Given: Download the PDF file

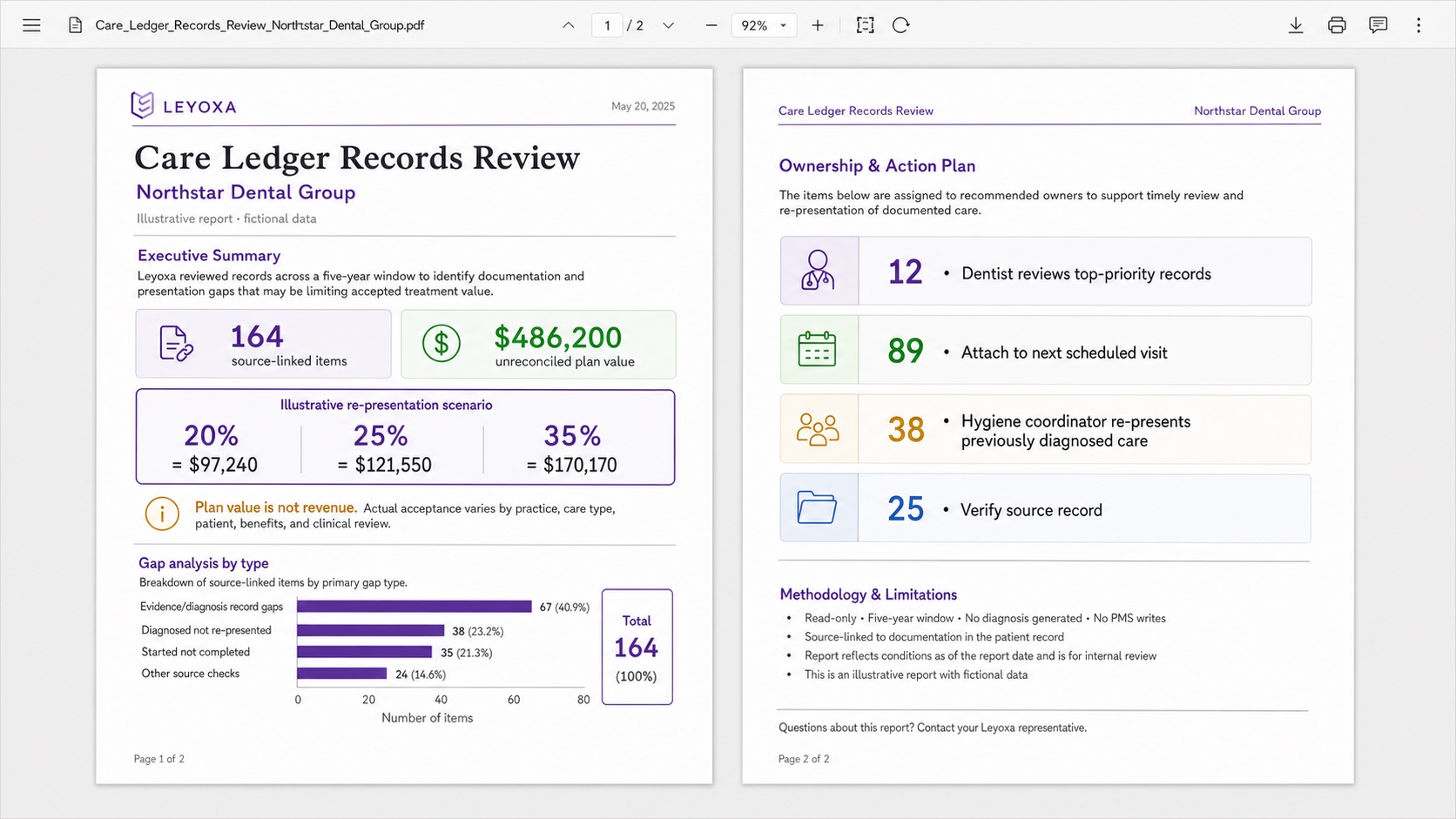Looking at the screenshot, I should 1296,25.
